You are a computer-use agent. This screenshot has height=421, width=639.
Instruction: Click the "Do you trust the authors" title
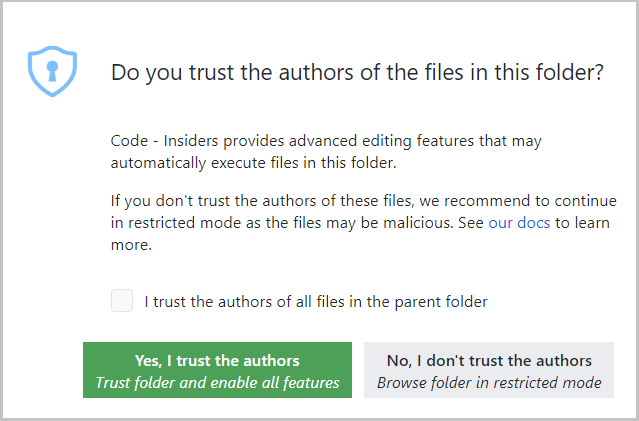357,72
